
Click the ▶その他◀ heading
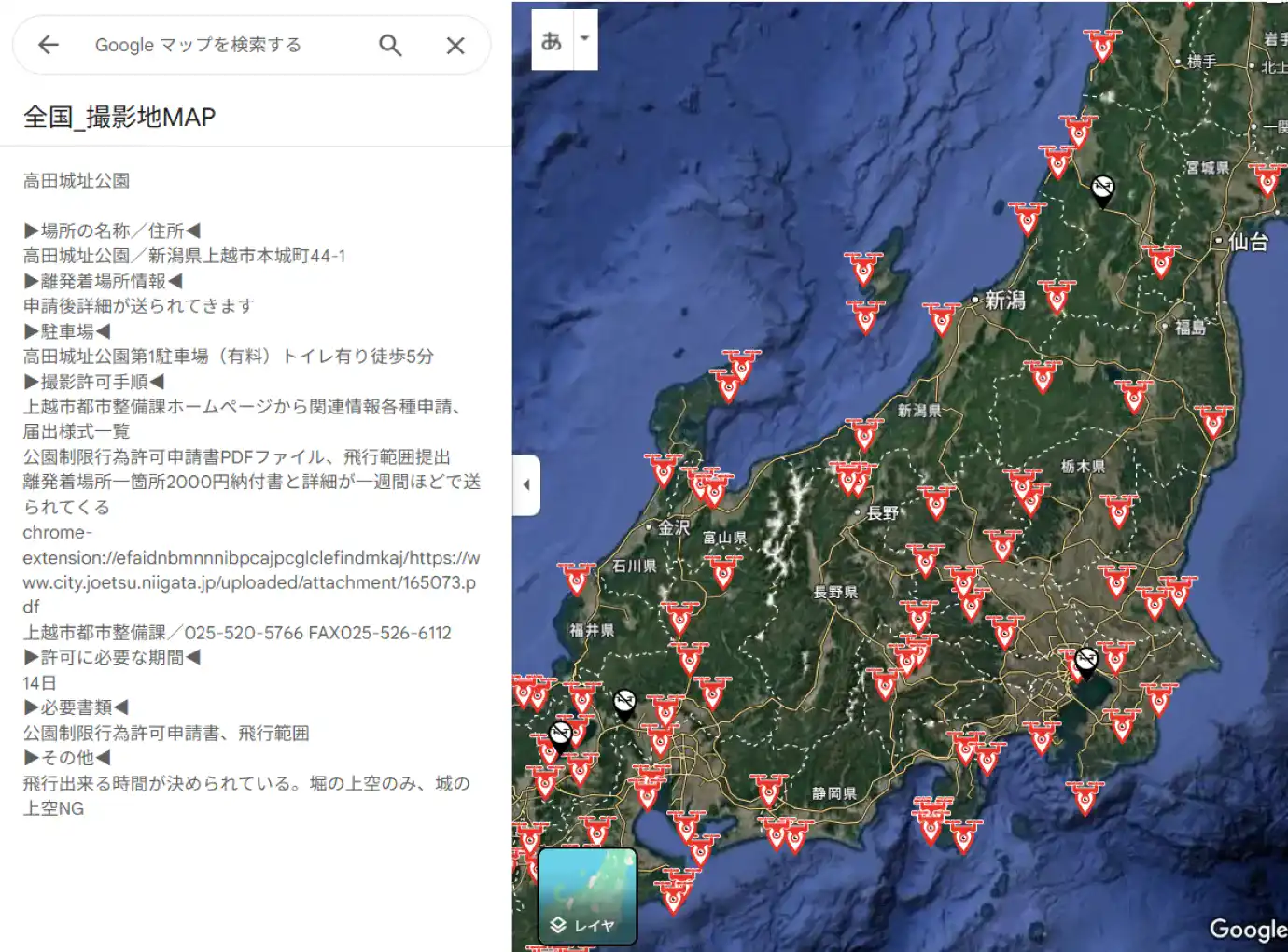(x=67, y=758)
